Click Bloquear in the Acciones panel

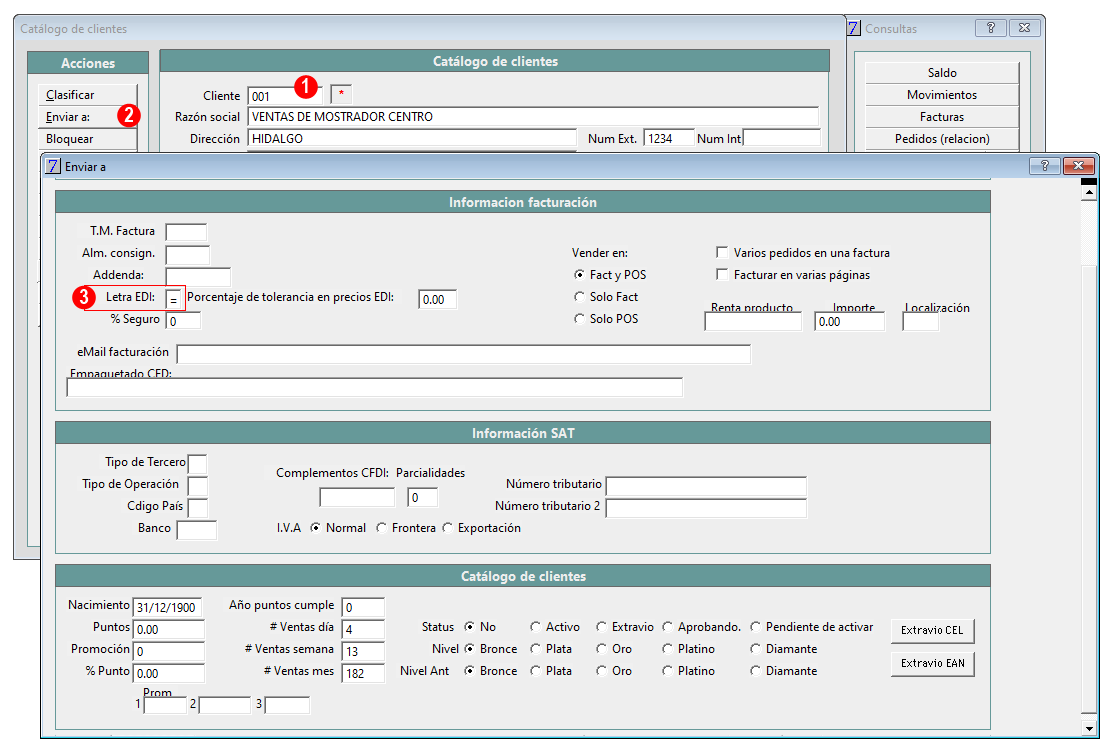87,139
